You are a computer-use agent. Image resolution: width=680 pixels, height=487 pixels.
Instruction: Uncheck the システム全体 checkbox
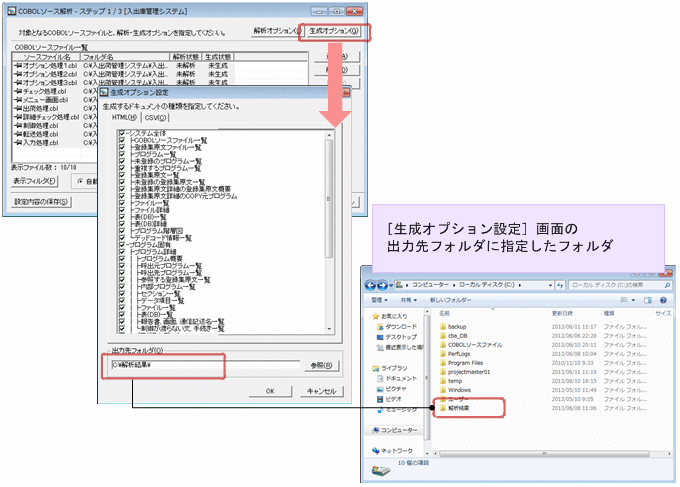(122, 134)
